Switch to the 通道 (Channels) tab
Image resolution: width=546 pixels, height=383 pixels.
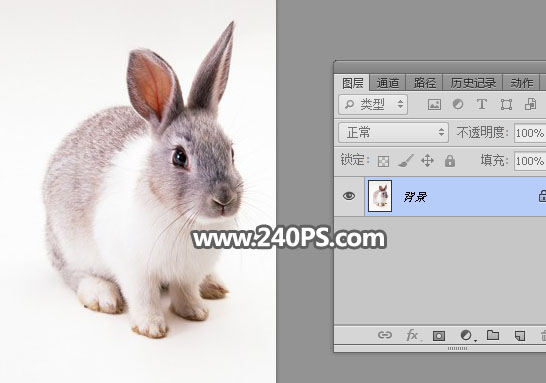coord(388,83)
